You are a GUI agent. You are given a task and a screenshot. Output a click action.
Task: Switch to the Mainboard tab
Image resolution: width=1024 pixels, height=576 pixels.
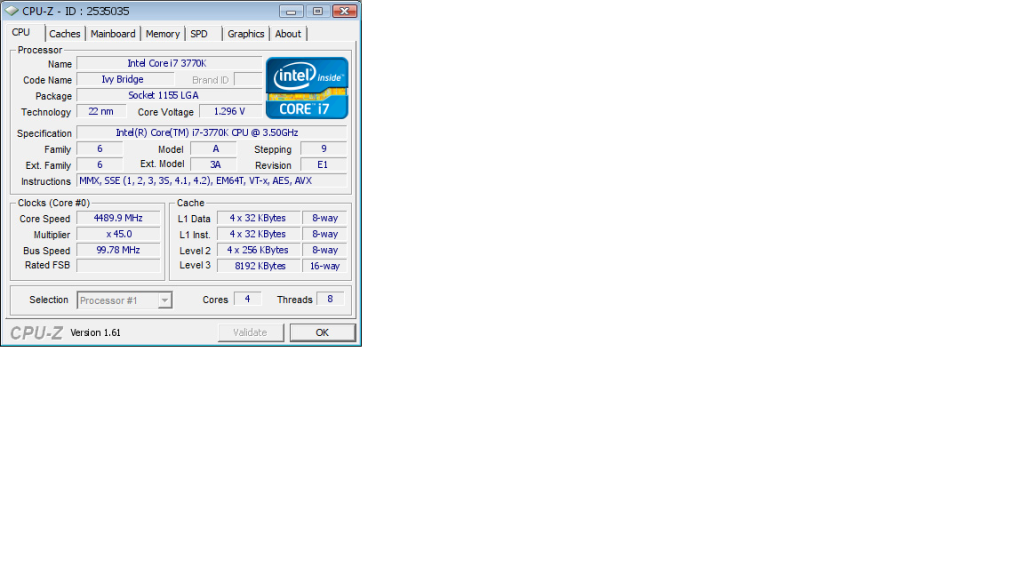click(x=113, y=34)
